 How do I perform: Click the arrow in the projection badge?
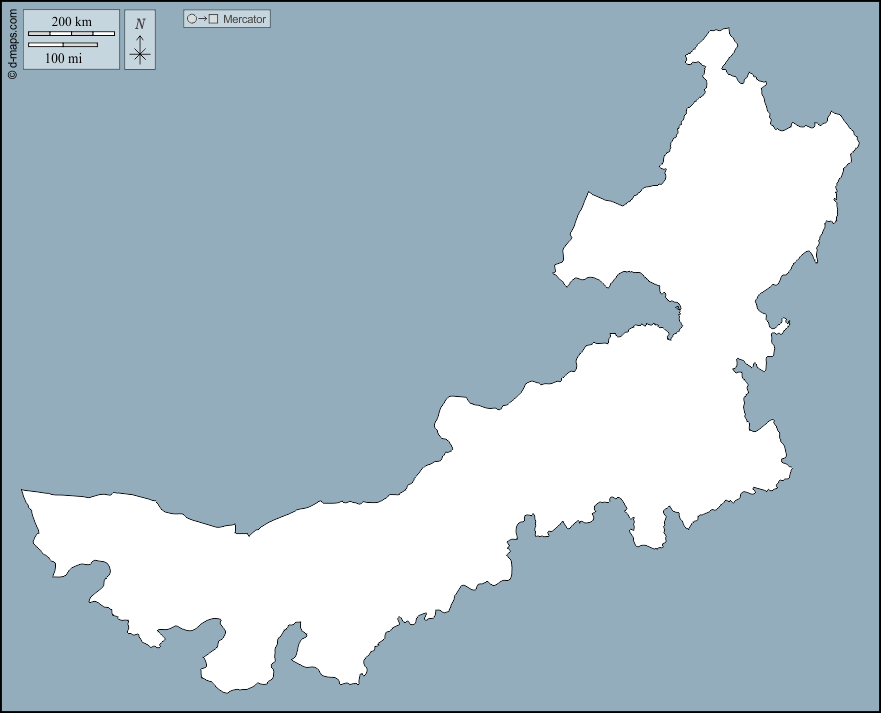tap(202, 19)
